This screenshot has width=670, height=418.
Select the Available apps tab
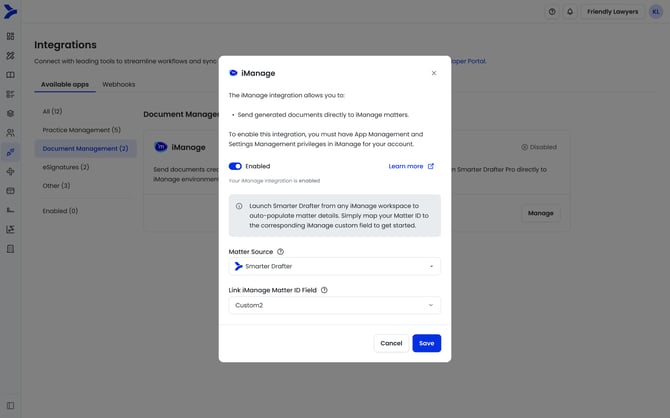point(63,84)
